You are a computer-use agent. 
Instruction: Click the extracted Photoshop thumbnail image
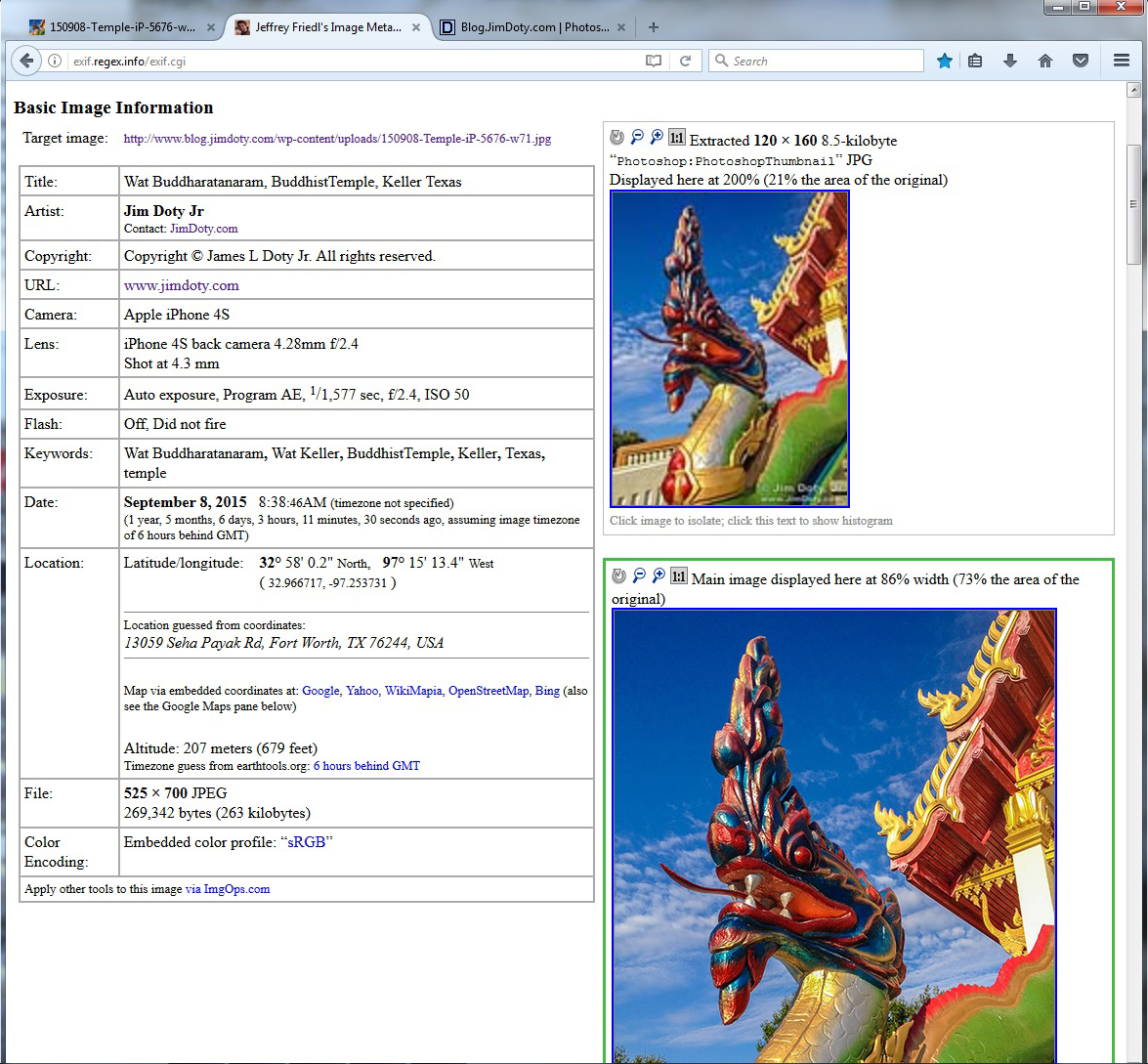pos(730,349)
